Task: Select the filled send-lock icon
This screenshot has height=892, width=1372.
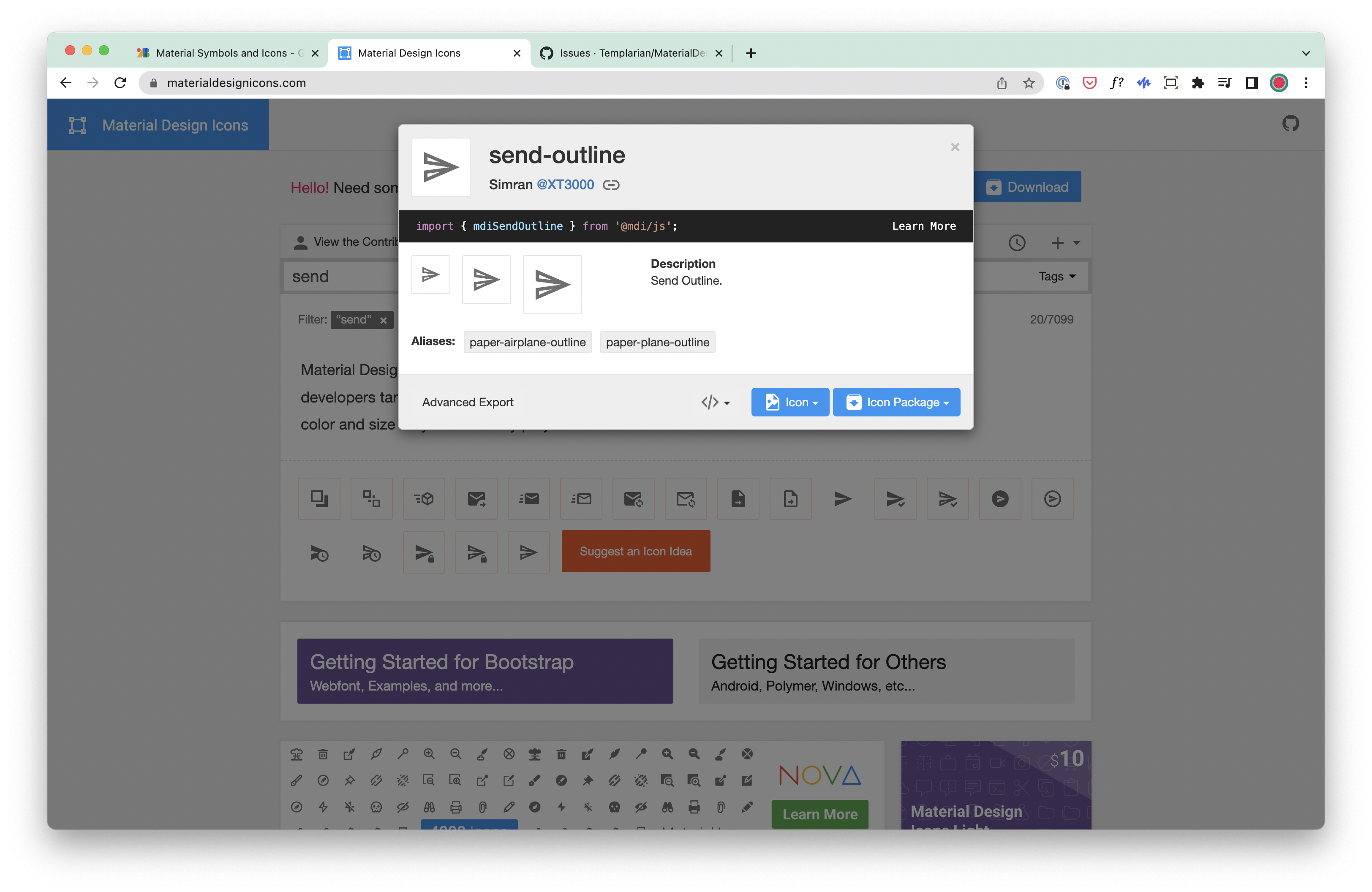Action: click(x=424, y=552)
